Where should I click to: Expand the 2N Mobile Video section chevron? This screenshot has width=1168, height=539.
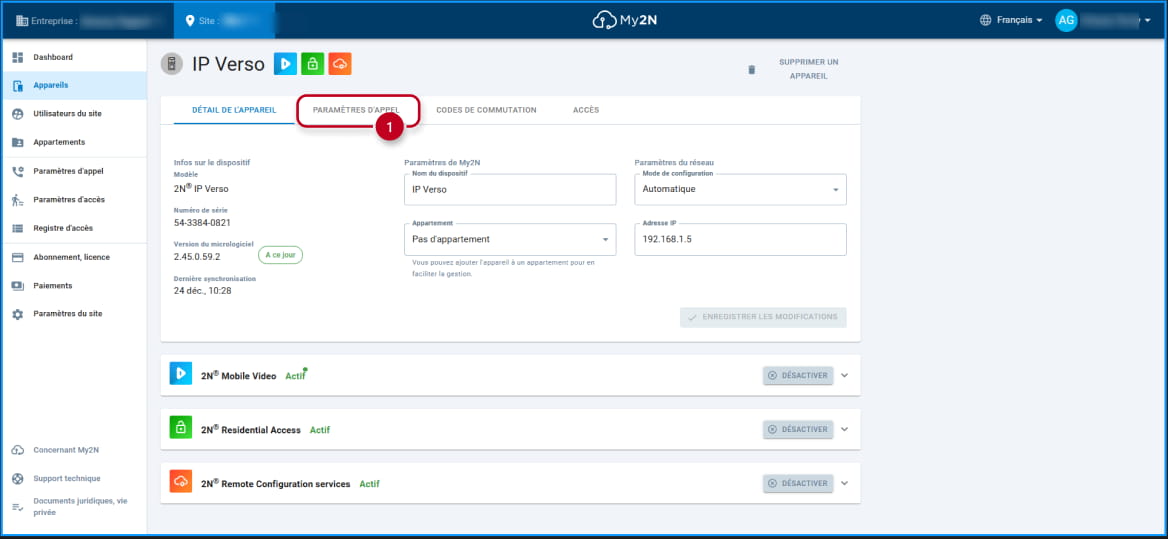point(844,375)
